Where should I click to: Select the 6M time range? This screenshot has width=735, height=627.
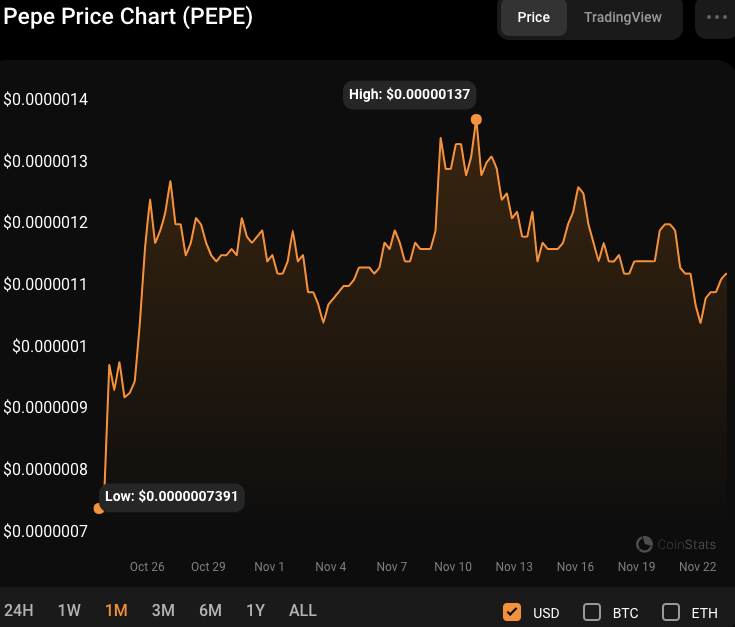coord(210,610)
